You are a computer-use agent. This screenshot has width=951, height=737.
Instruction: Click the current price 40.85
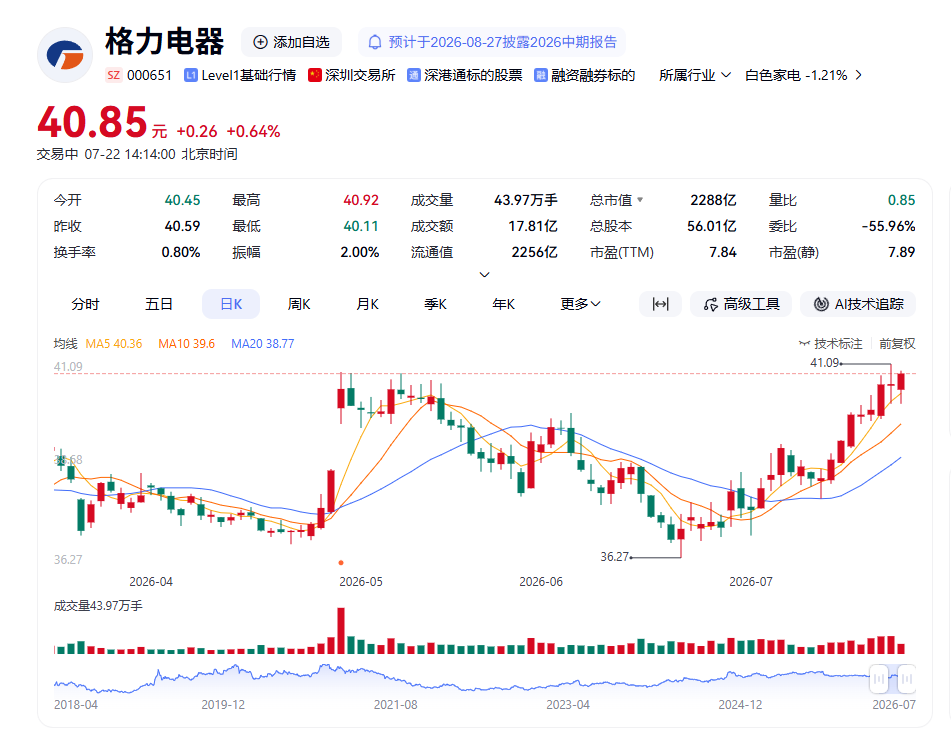pyautogui.click(x=92, y=122)
